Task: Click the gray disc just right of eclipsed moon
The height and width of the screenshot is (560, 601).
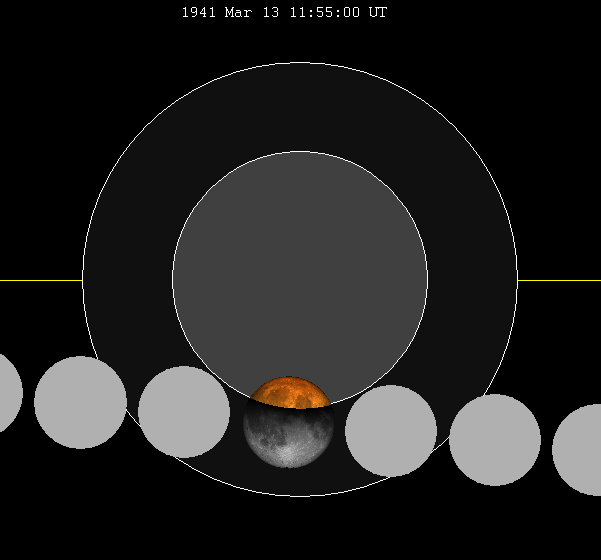Action: [x=391, y=431]
